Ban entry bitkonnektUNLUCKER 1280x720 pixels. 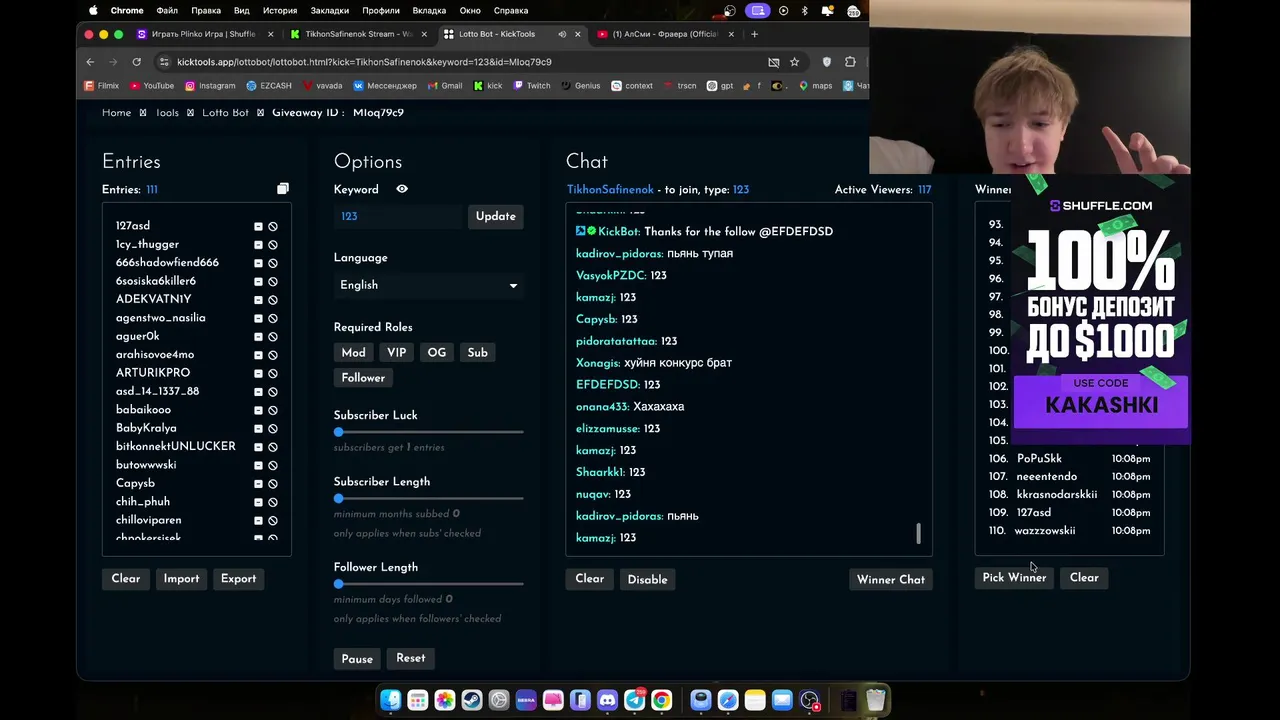pos(273,447)
